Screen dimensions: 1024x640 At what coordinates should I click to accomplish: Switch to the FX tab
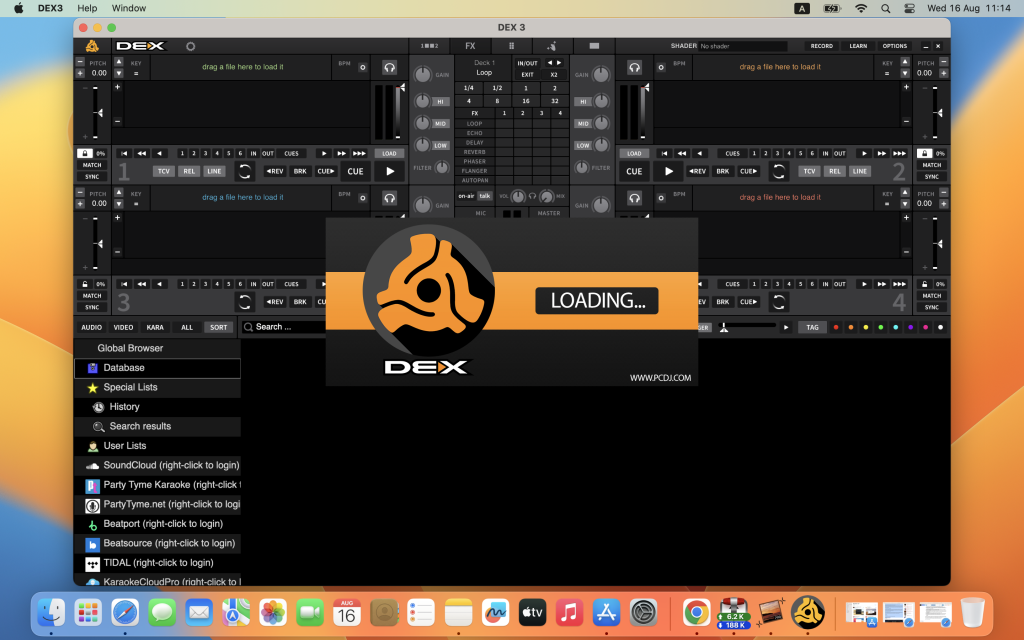click(470, 46)
